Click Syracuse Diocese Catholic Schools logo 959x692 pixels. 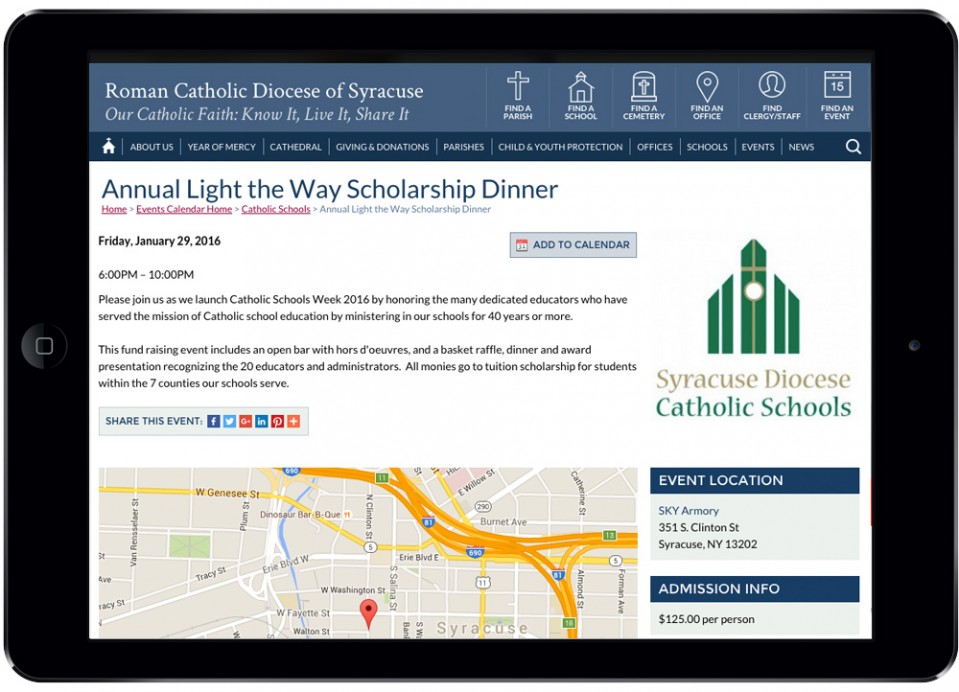point(754,329)
